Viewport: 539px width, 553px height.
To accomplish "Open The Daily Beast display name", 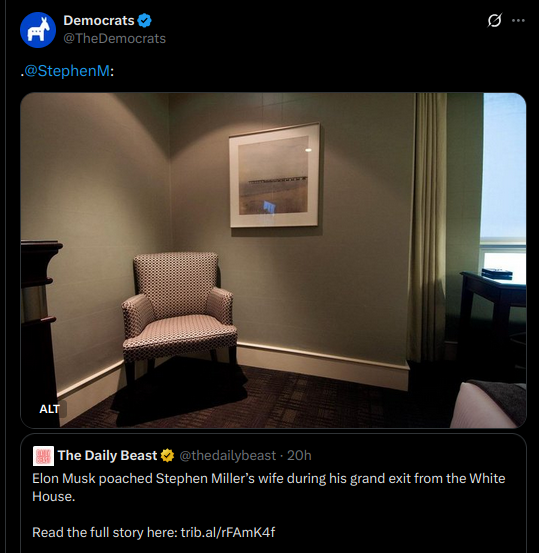I will [x=107, y=455].
